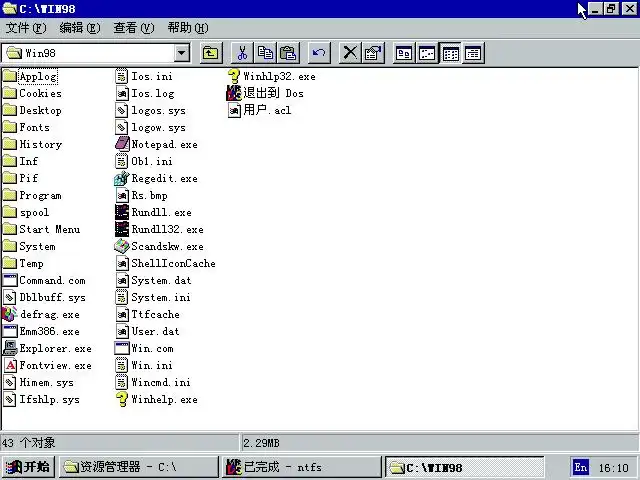Select the Scandskw.exe icon
The width and height of the screenshot is (640, 480).
click(x=122, y=247)
